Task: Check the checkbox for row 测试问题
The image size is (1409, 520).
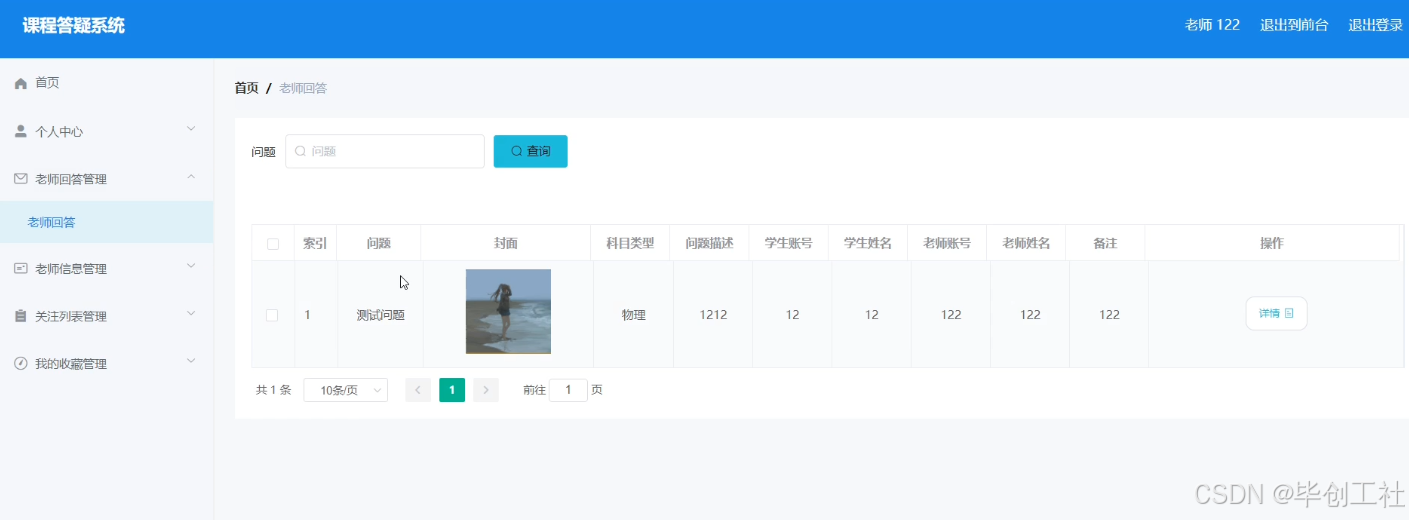Action: (272, 315)
